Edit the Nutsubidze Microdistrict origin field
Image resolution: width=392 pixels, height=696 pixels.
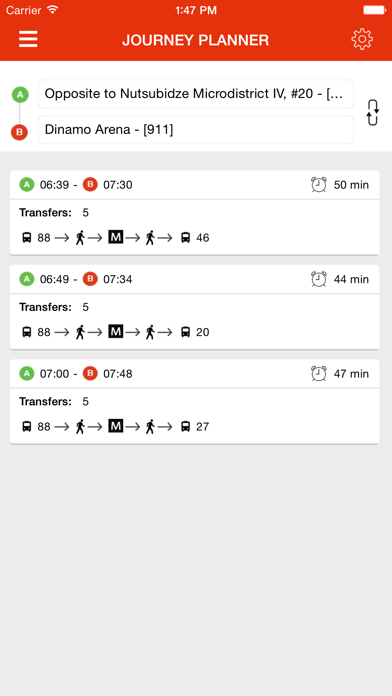pos(196,94)
